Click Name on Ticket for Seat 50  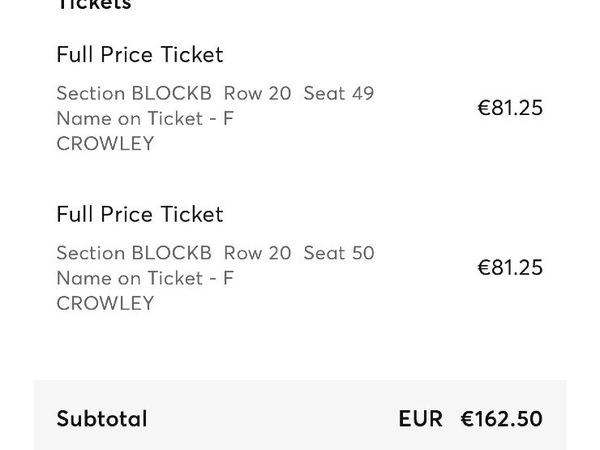(132, 279)
